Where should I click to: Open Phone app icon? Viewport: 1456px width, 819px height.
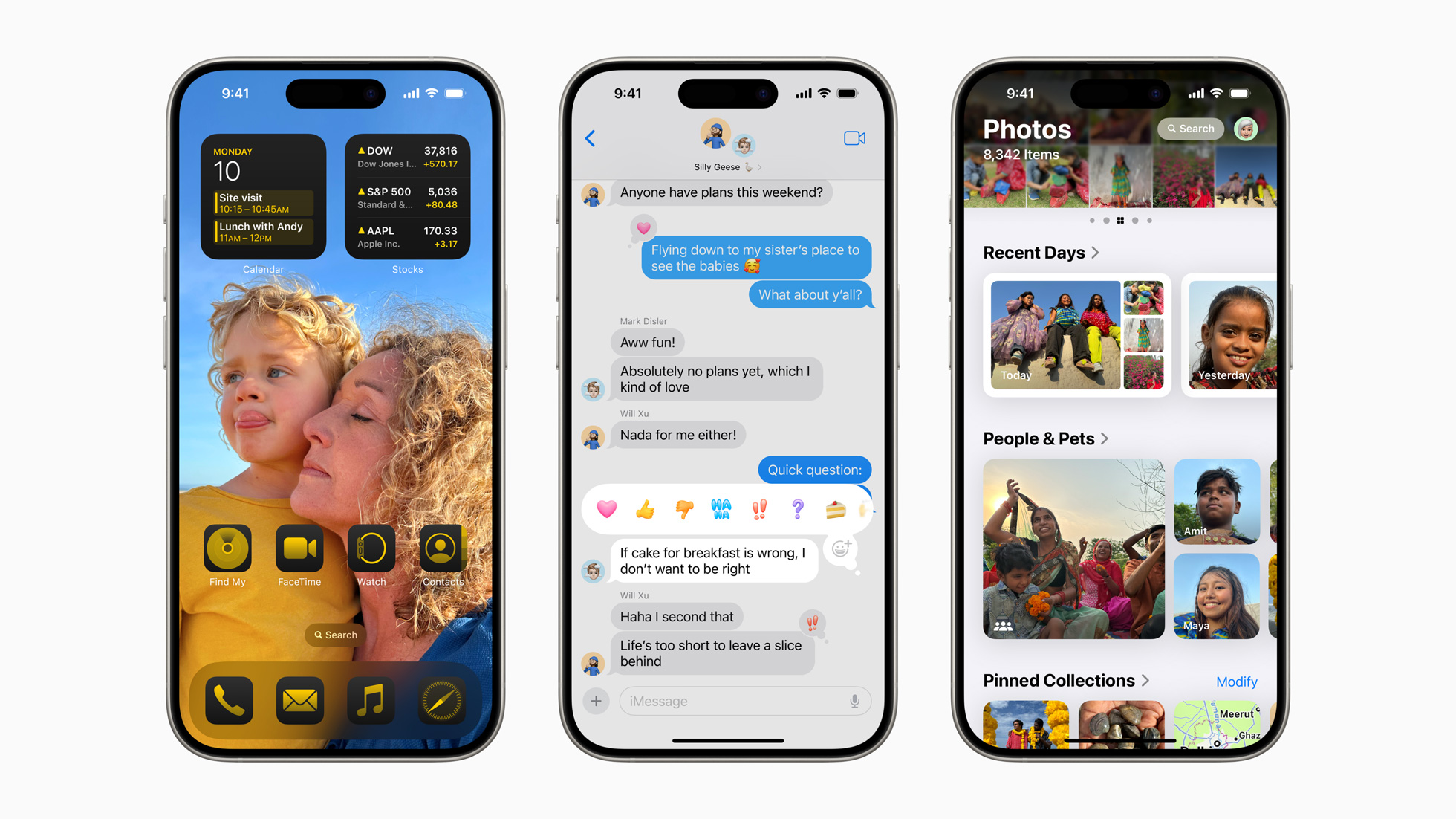pos(225,712)
